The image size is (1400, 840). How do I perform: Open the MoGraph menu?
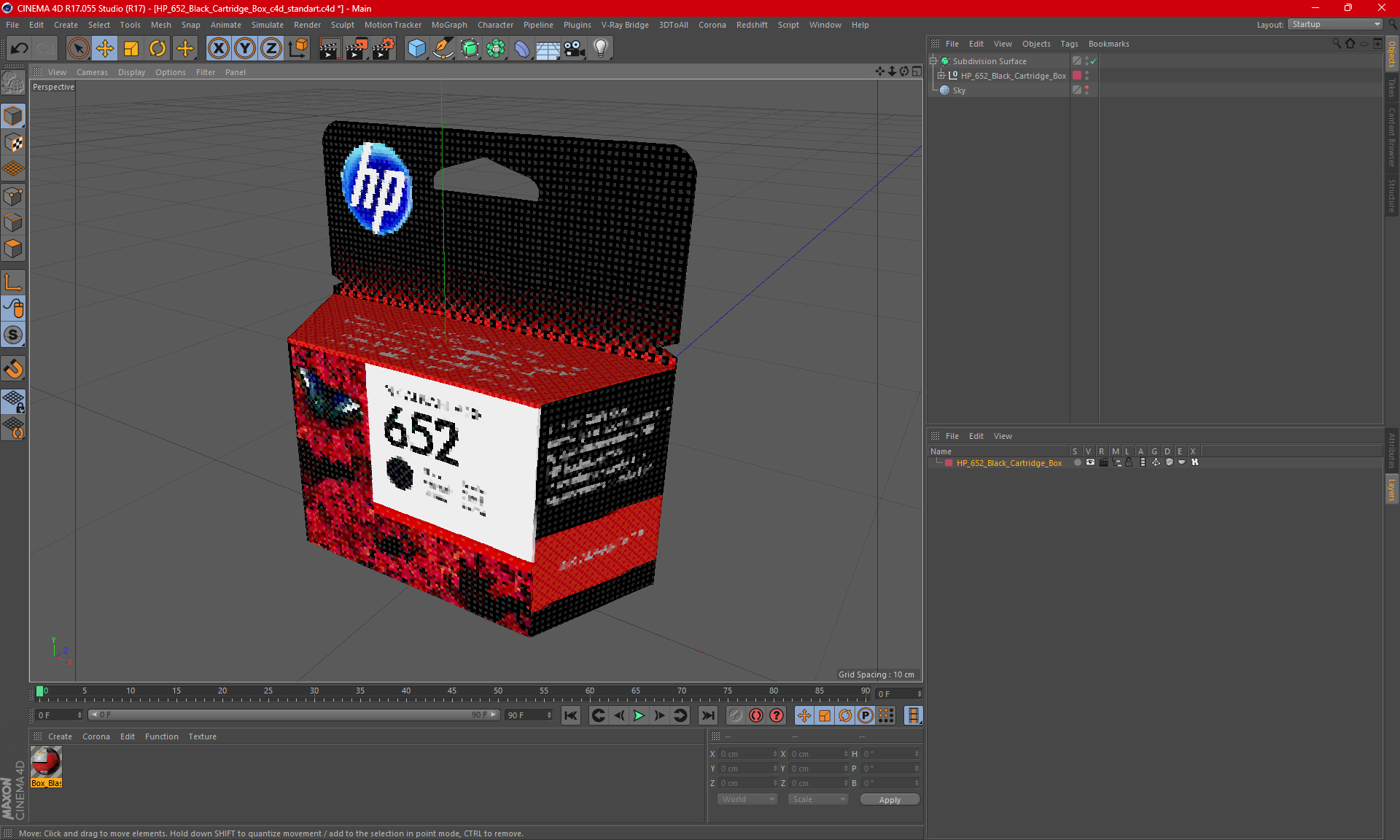pyautogui.click(x=449, y=25)
